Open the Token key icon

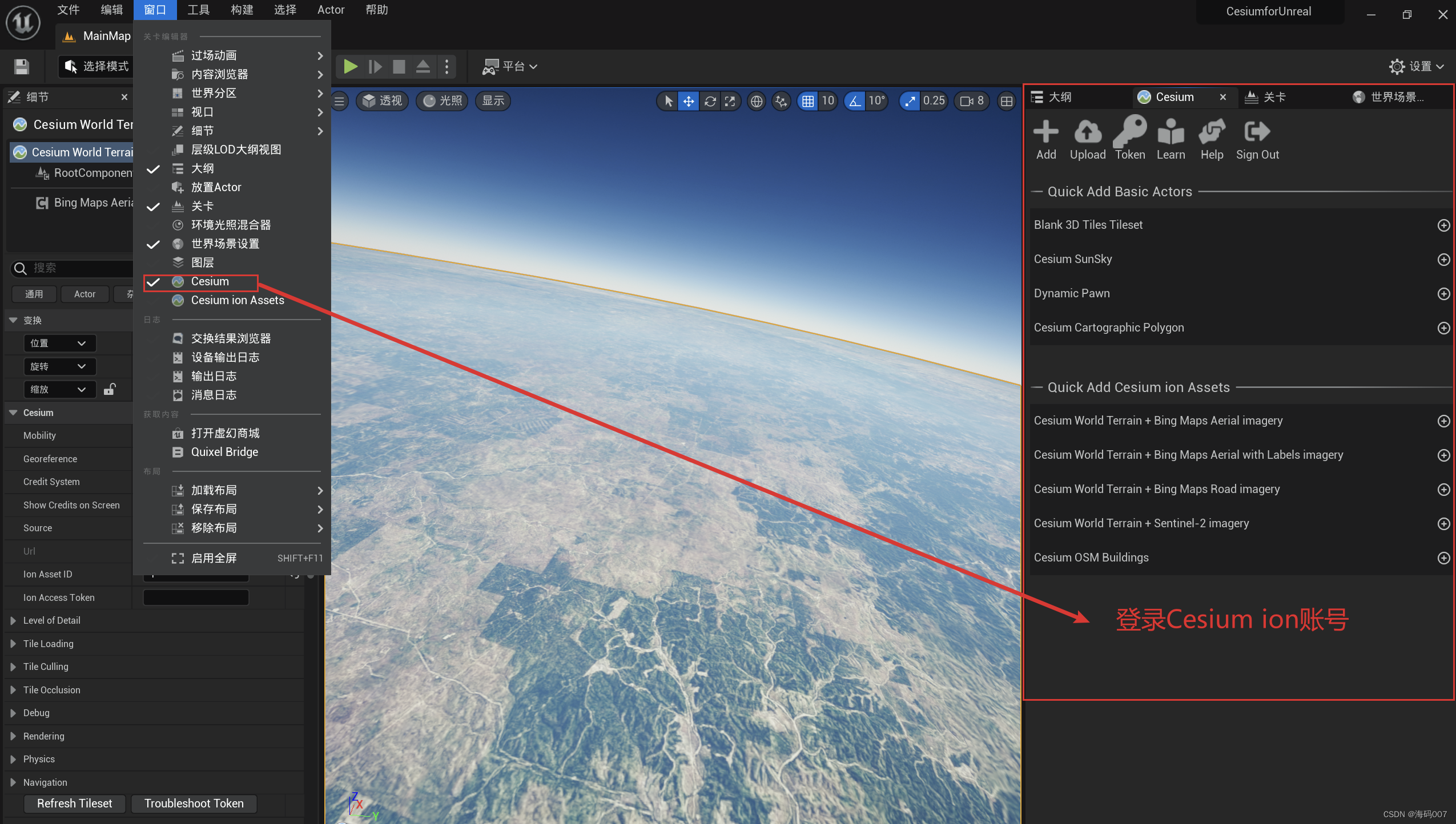(1129, 132)
